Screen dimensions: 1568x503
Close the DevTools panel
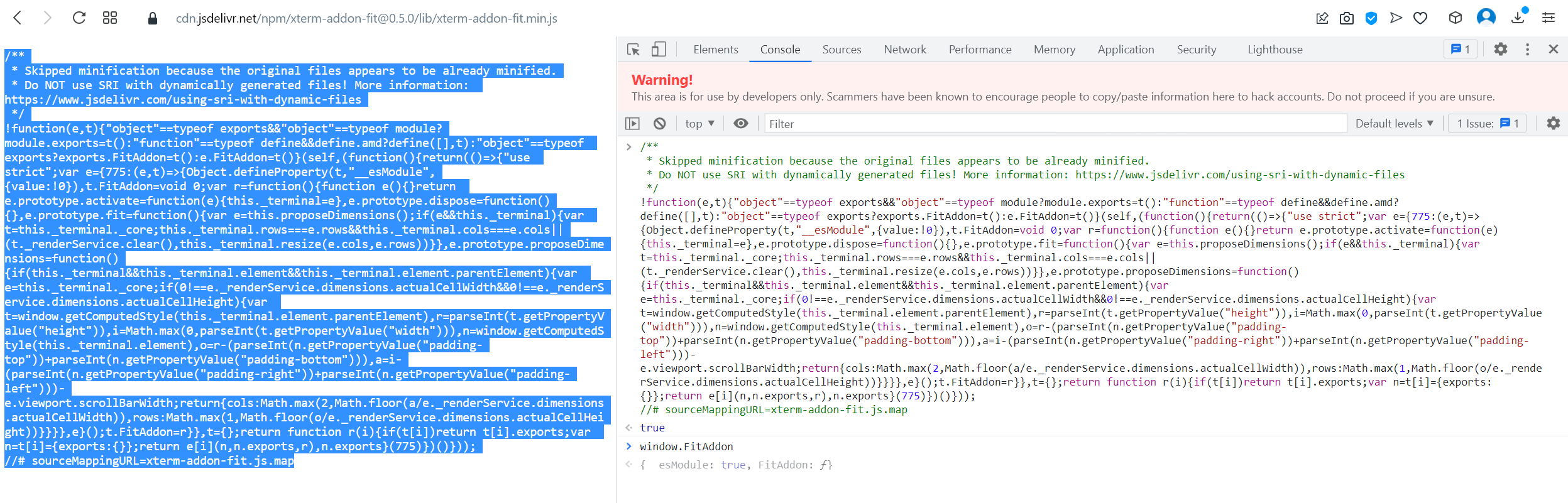[x=1554, y=49]
